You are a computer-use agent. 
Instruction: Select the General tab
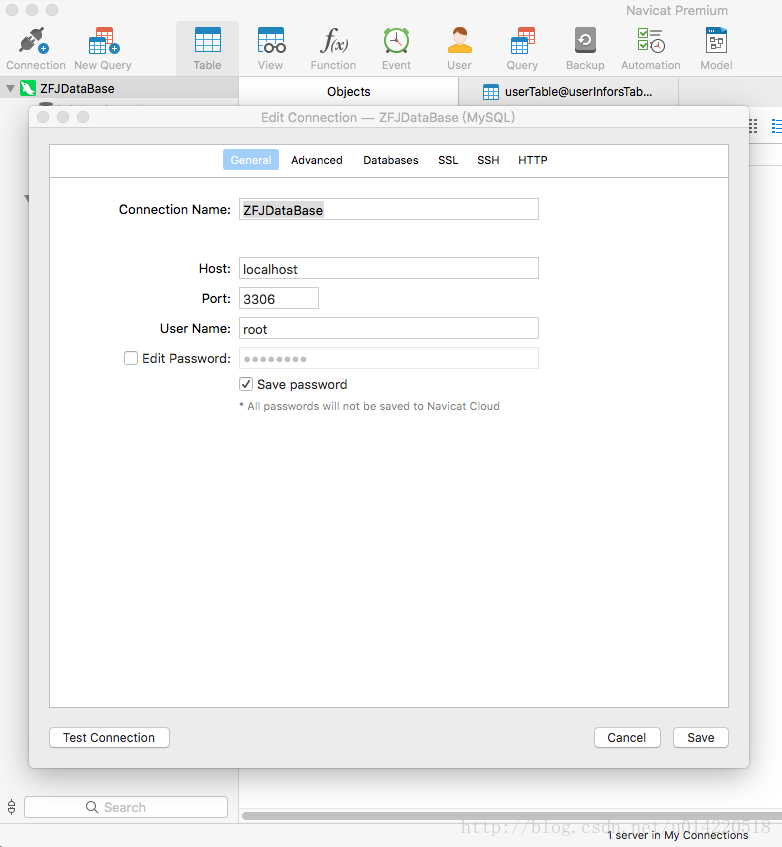coord(251,160)
